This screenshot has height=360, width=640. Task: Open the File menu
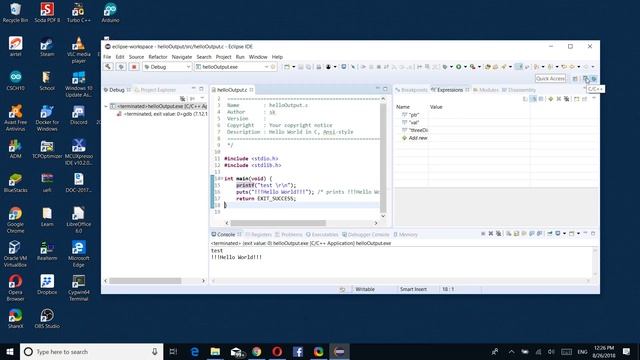(x=107, y=57)
